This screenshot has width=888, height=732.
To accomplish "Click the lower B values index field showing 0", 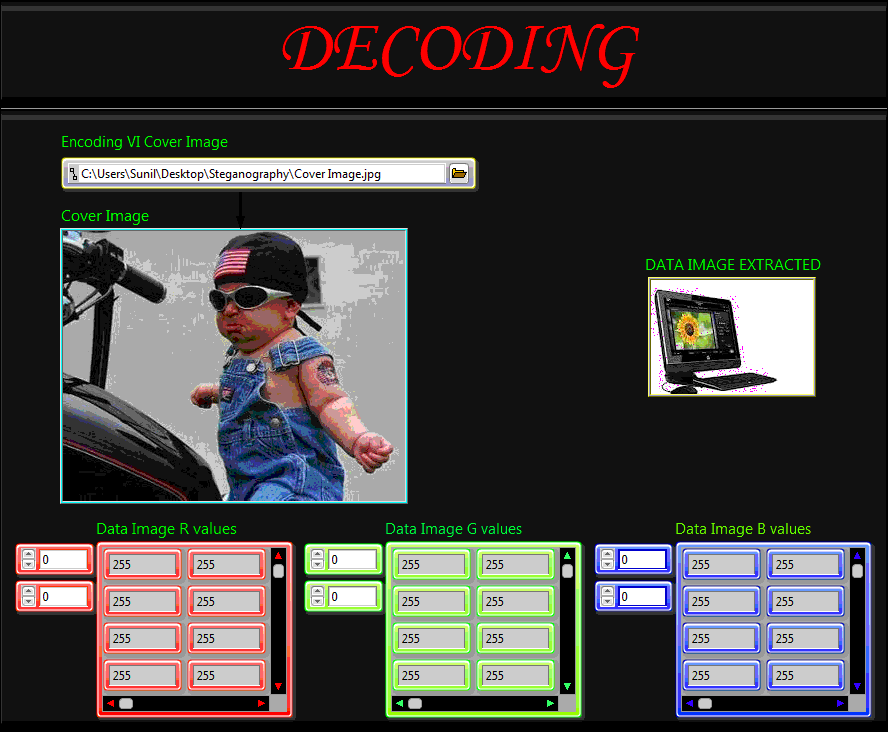I will tap(642, 597).
